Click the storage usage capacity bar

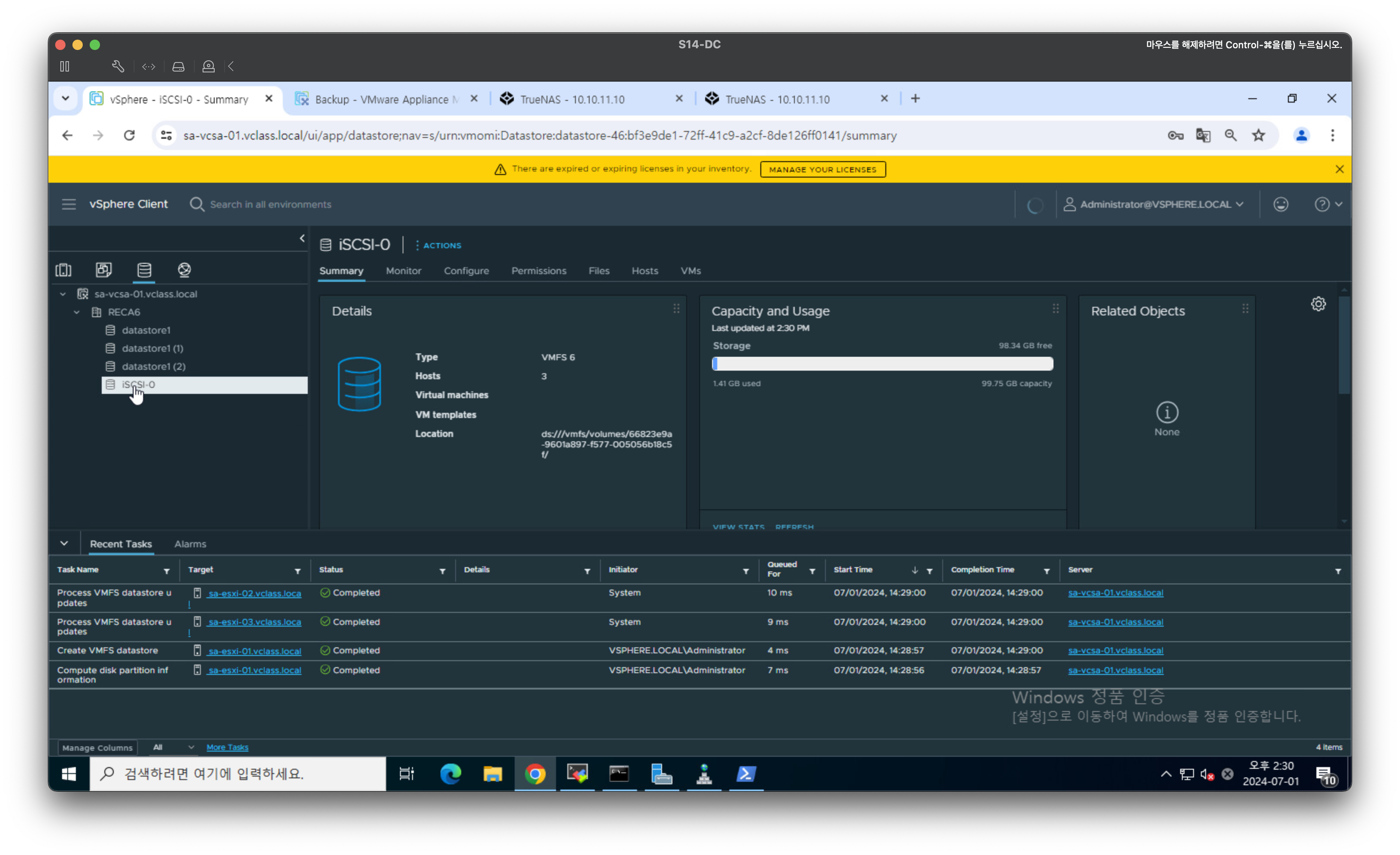point(882,364)
